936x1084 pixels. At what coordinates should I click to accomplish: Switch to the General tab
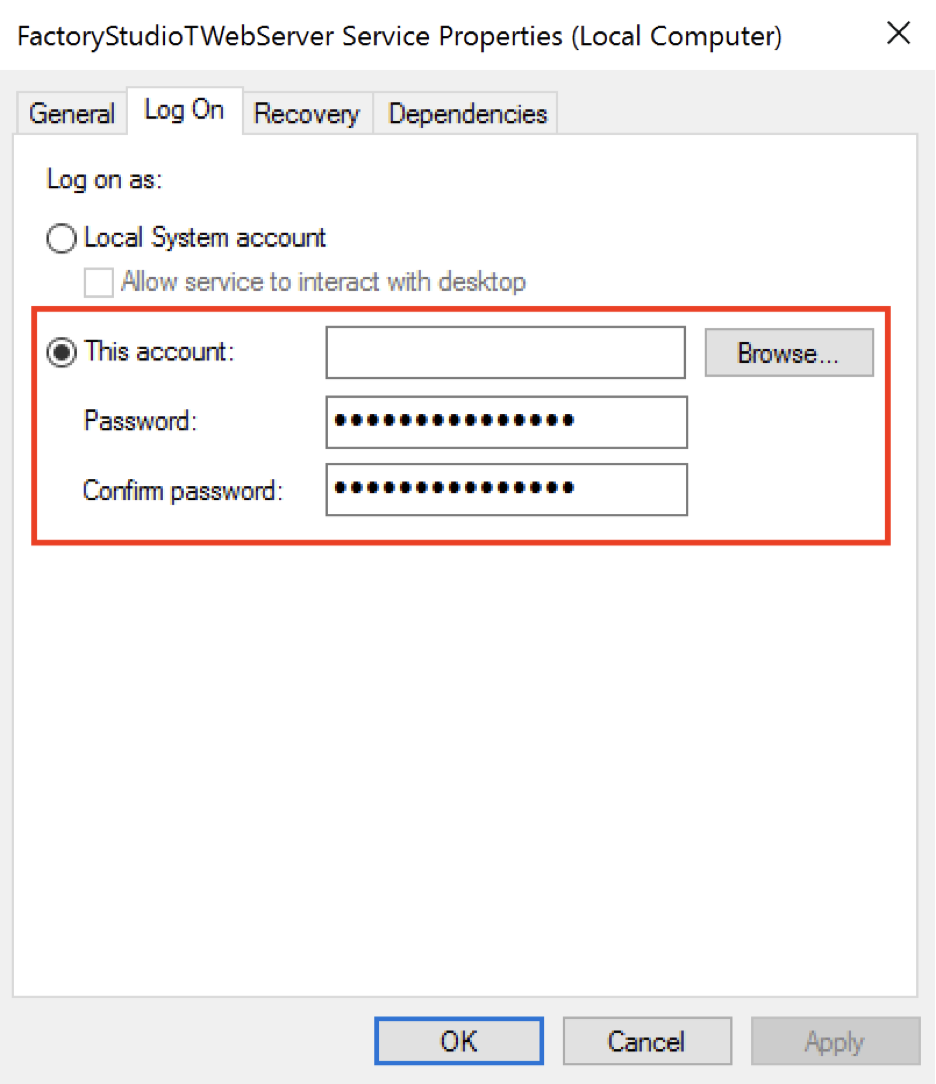72,113
